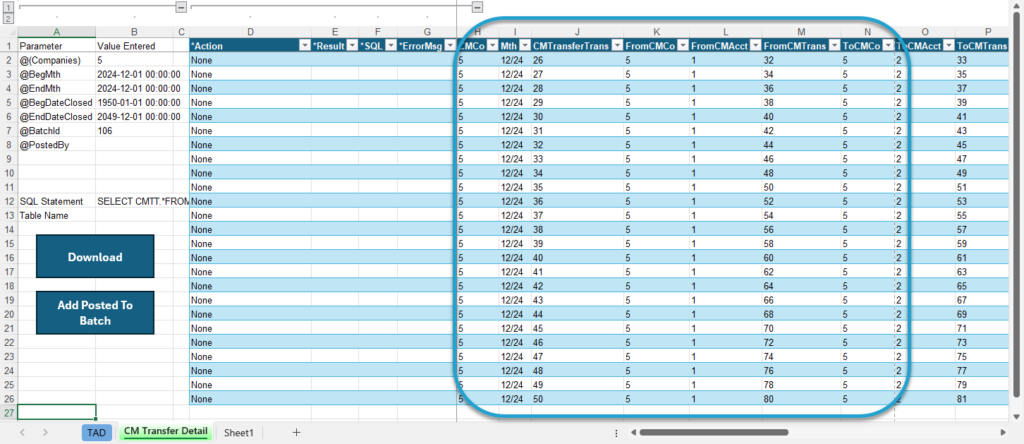Click the Add Posted To Batch button

pos(95,313)
